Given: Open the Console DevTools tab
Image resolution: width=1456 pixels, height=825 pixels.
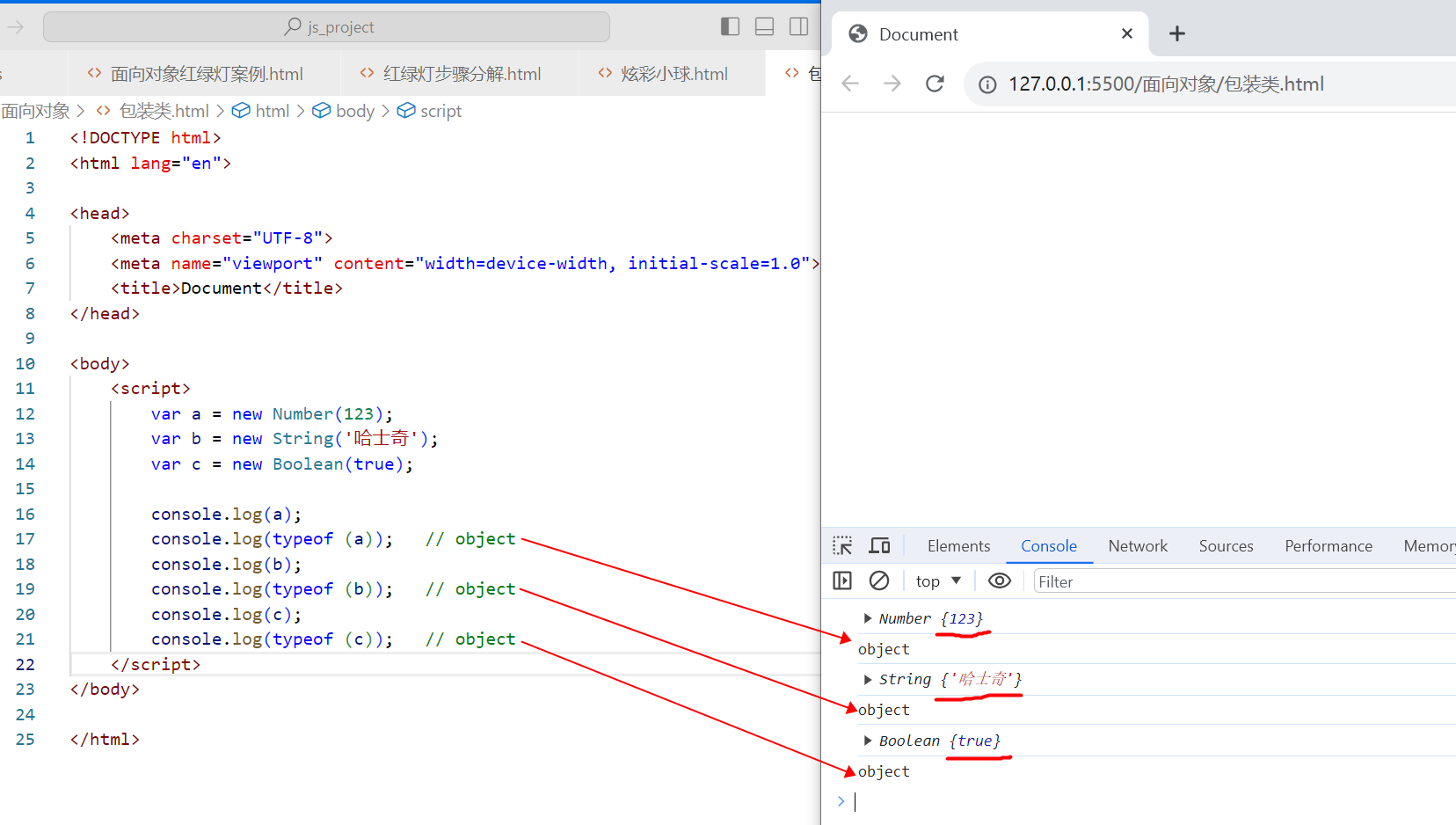Looking at the screenshot, I should coord(1049,546).
